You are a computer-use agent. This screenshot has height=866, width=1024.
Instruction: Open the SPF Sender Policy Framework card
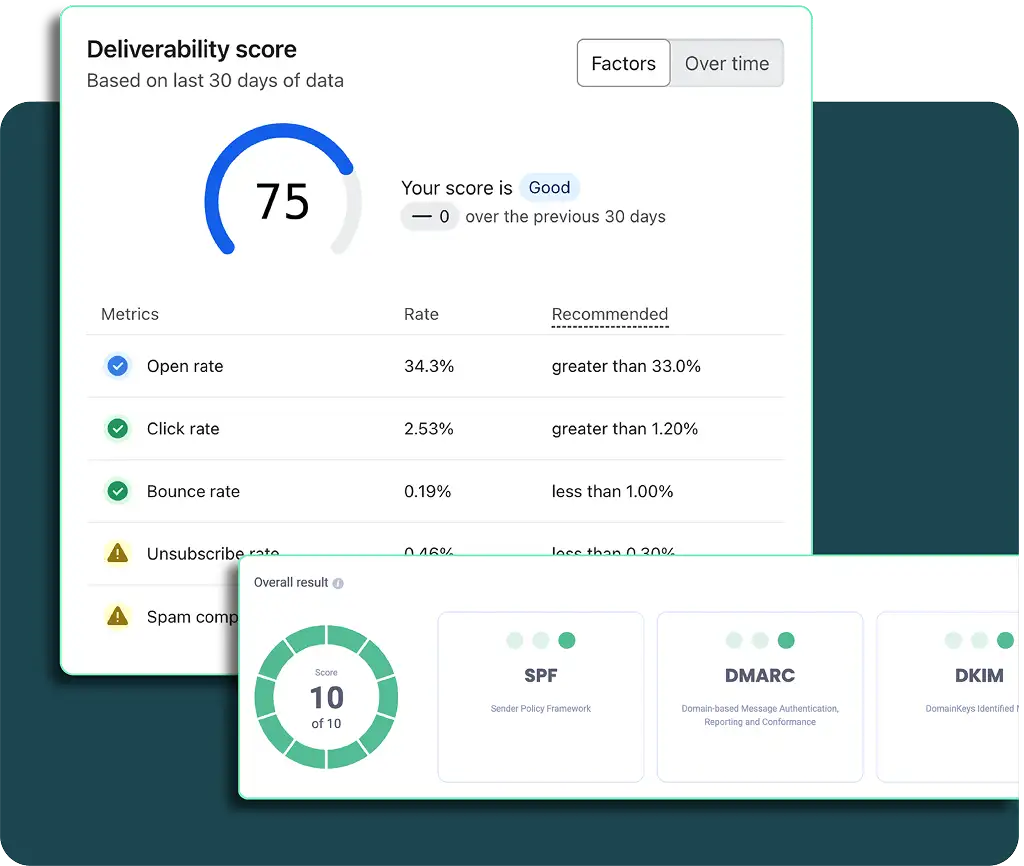point(540,696)
